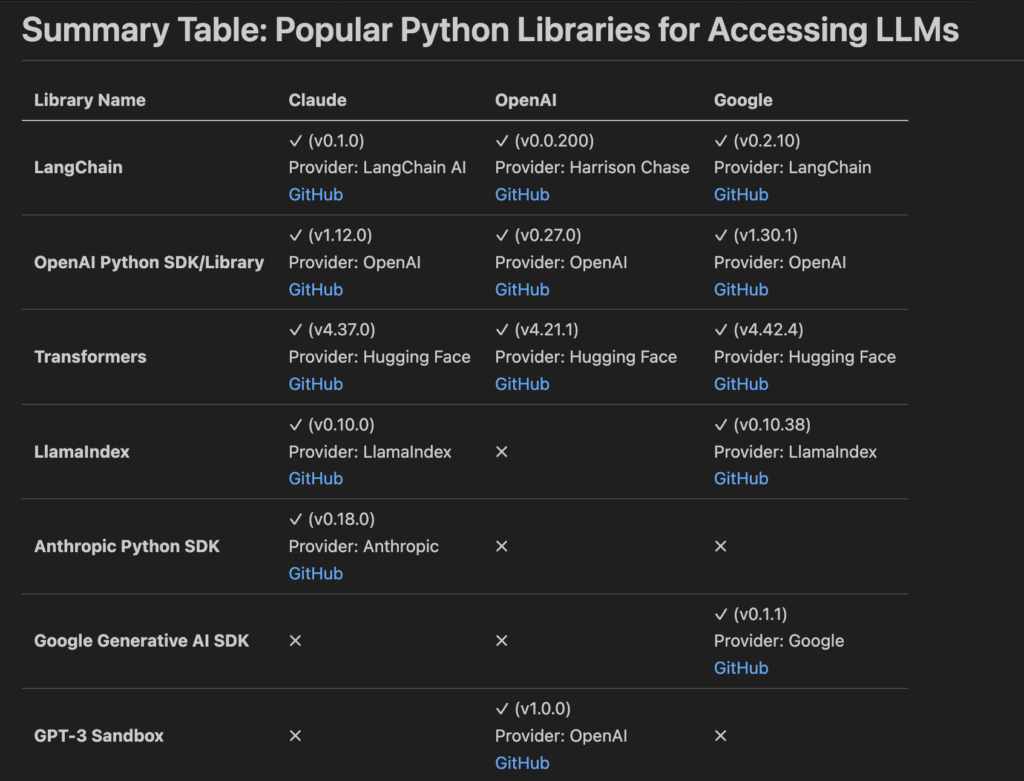This screenshot has height=781, width=1024.
Task: Visit the GitHub link for Transformers Google
Action: (741, 384)
